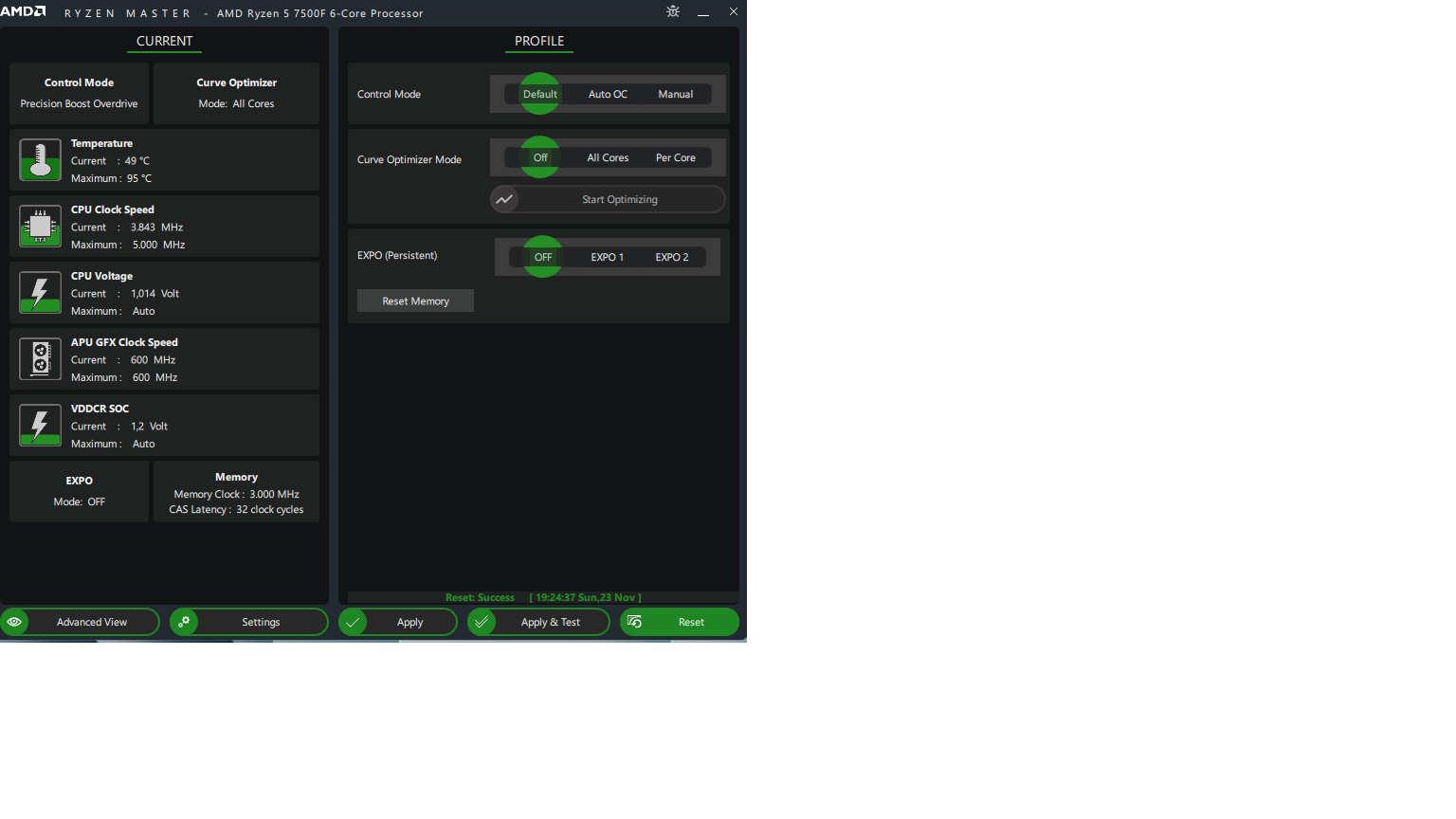The width and height of the screenshot is (1456, 819).
Task: Switch to the PROFILE tab
Action: click(539, 41)
